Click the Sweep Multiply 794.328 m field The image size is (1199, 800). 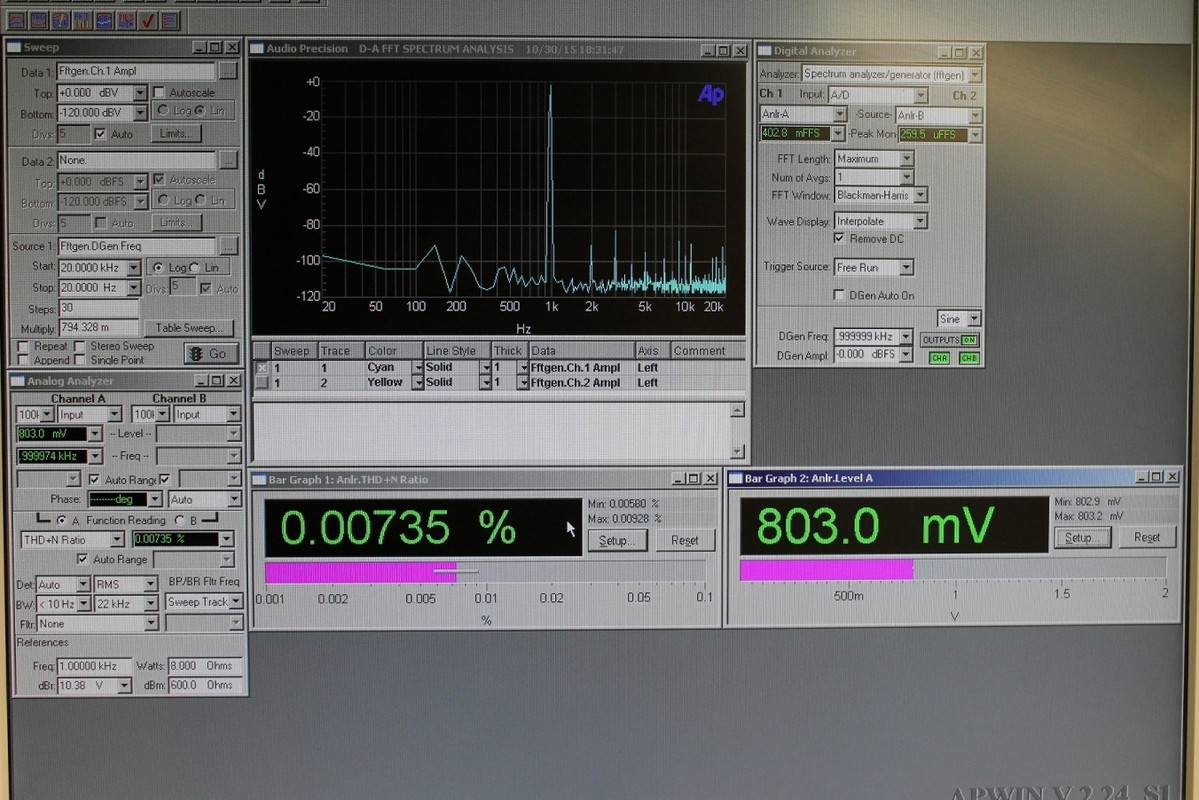coord(98,328)
